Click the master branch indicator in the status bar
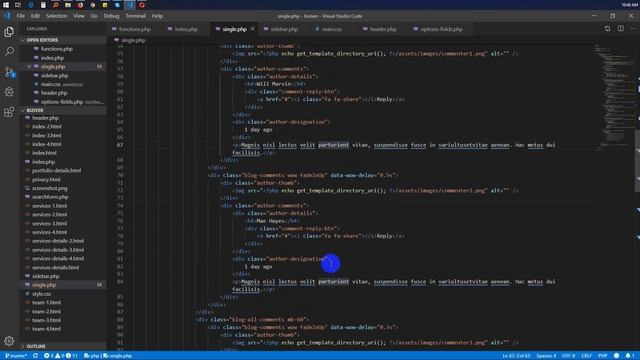This screenshot has width=640, height=360. point(16,356)
